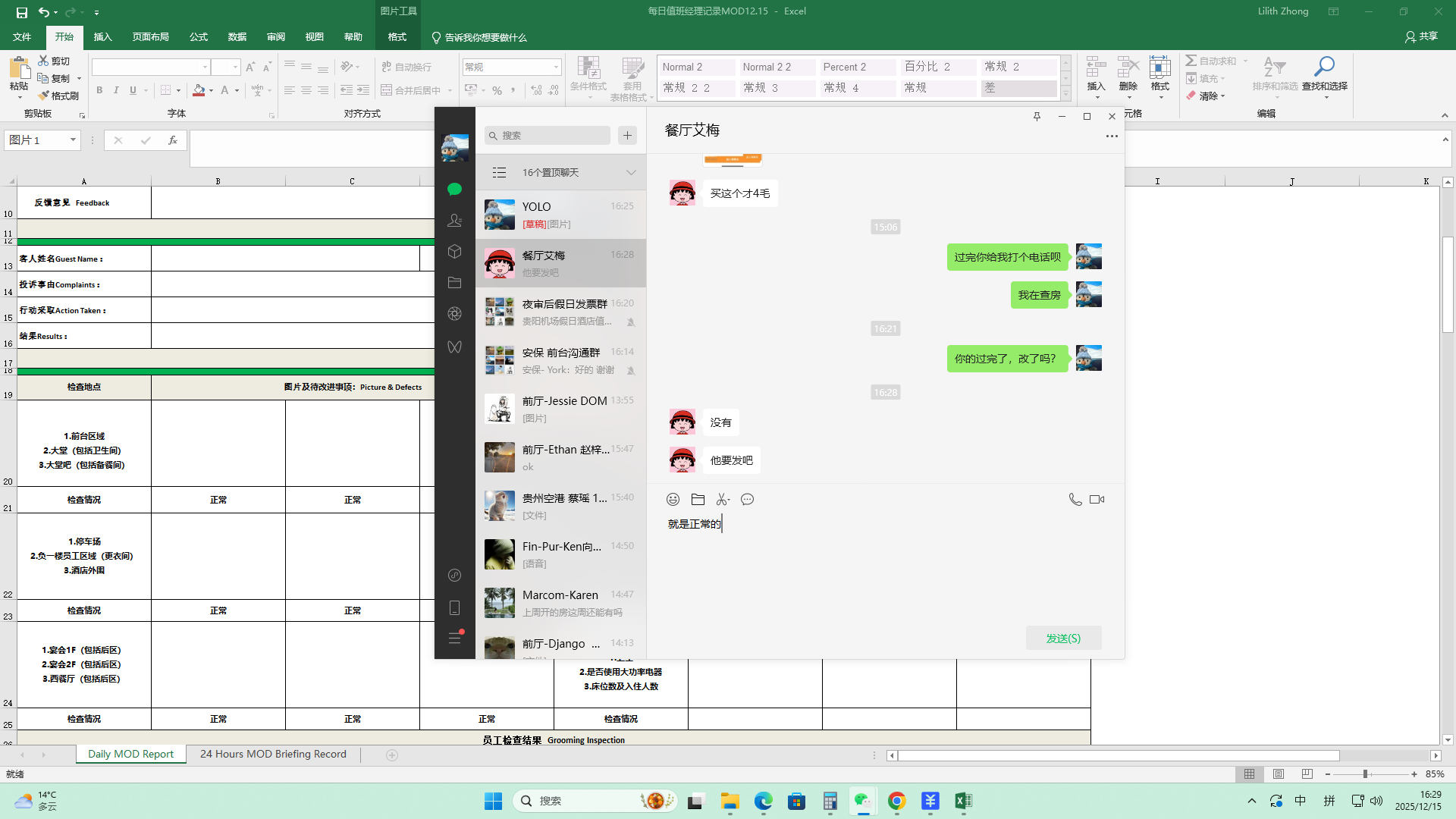Pin the WeChat window on top
The height and width of the screenshot is (819, 1456).
1037,116
